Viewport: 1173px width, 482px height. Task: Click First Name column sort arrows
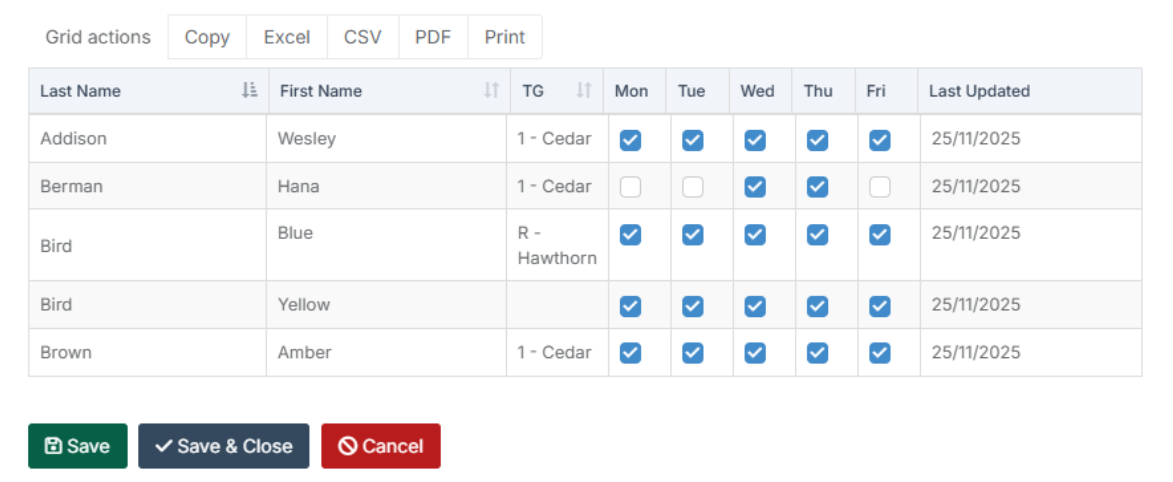pyautogui.click(x=491, y=90)
